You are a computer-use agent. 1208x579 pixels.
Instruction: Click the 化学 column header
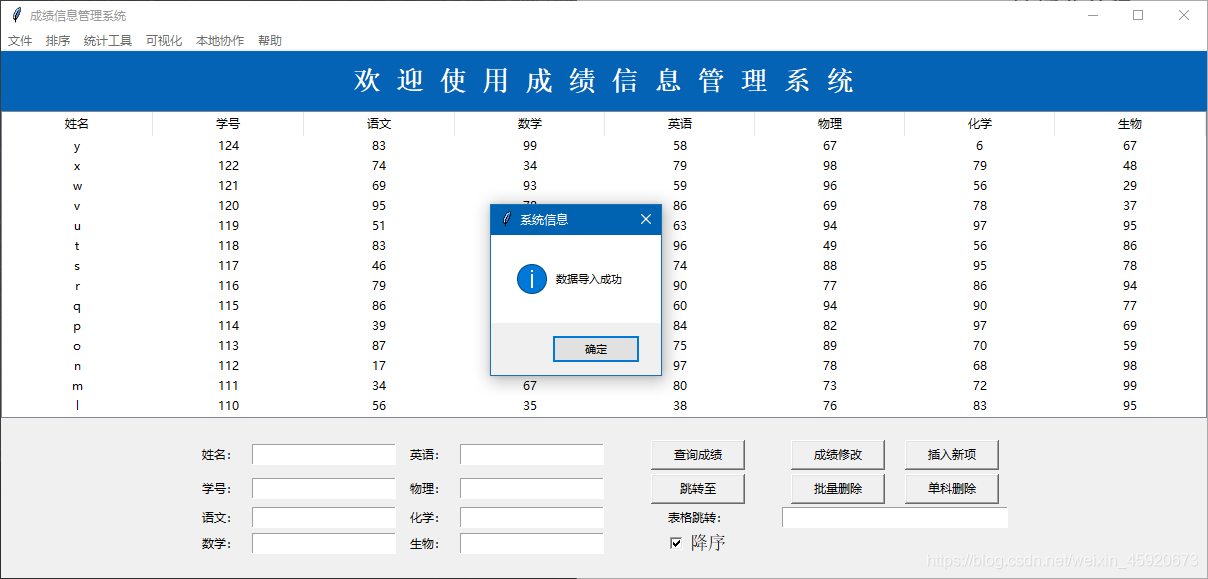pos(980,124)
